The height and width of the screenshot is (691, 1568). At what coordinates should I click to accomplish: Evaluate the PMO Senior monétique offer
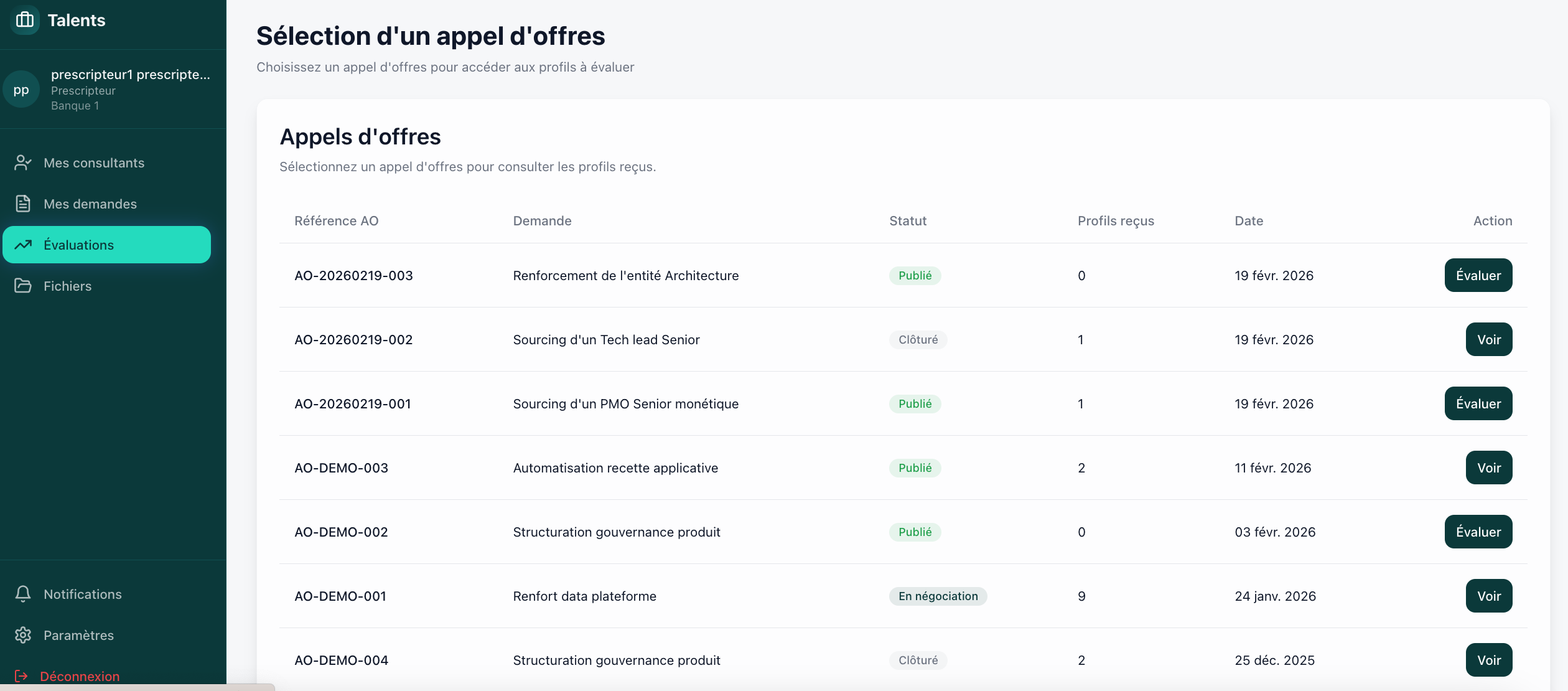click(1478, 404)
